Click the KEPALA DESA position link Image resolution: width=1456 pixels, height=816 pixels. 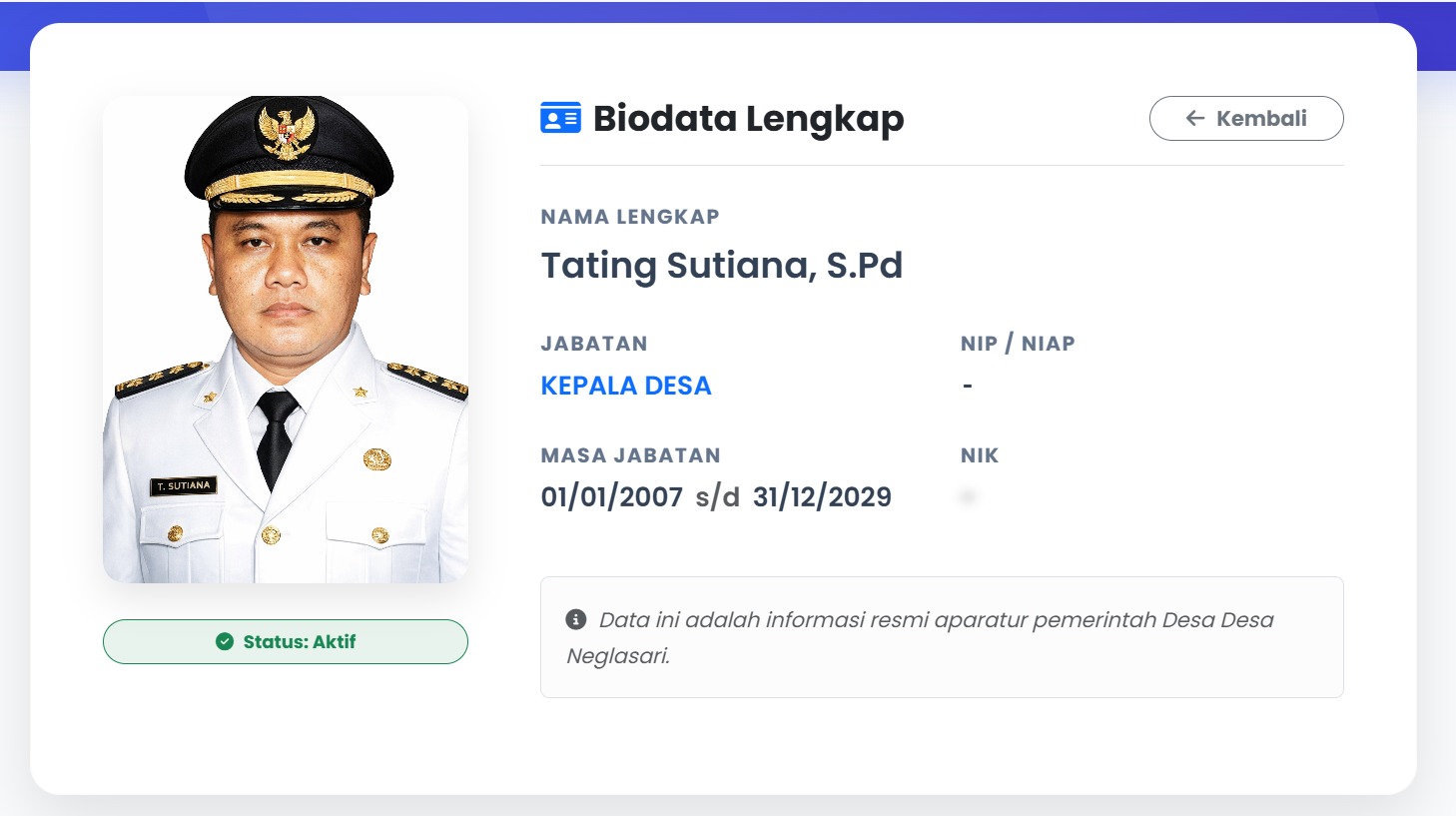pos(626,386)
